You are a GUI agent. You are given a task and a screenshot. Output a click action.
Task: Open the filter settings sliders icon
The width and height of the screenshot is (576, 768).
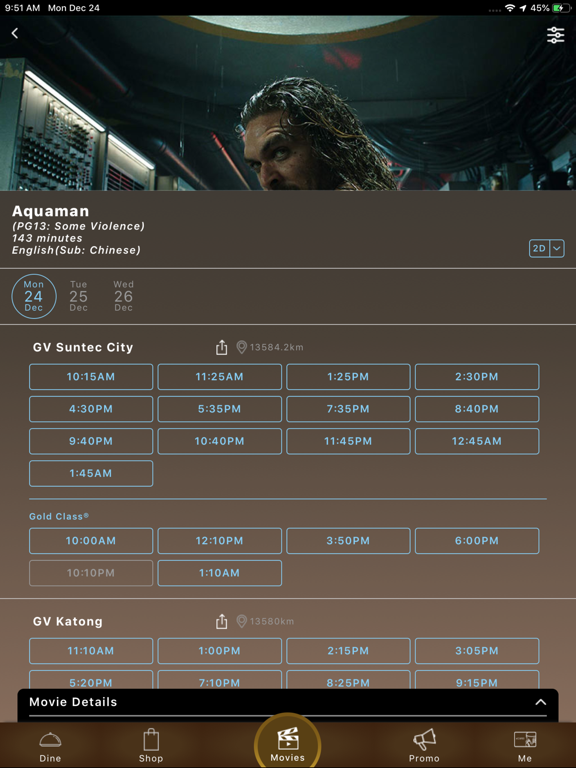555,35
